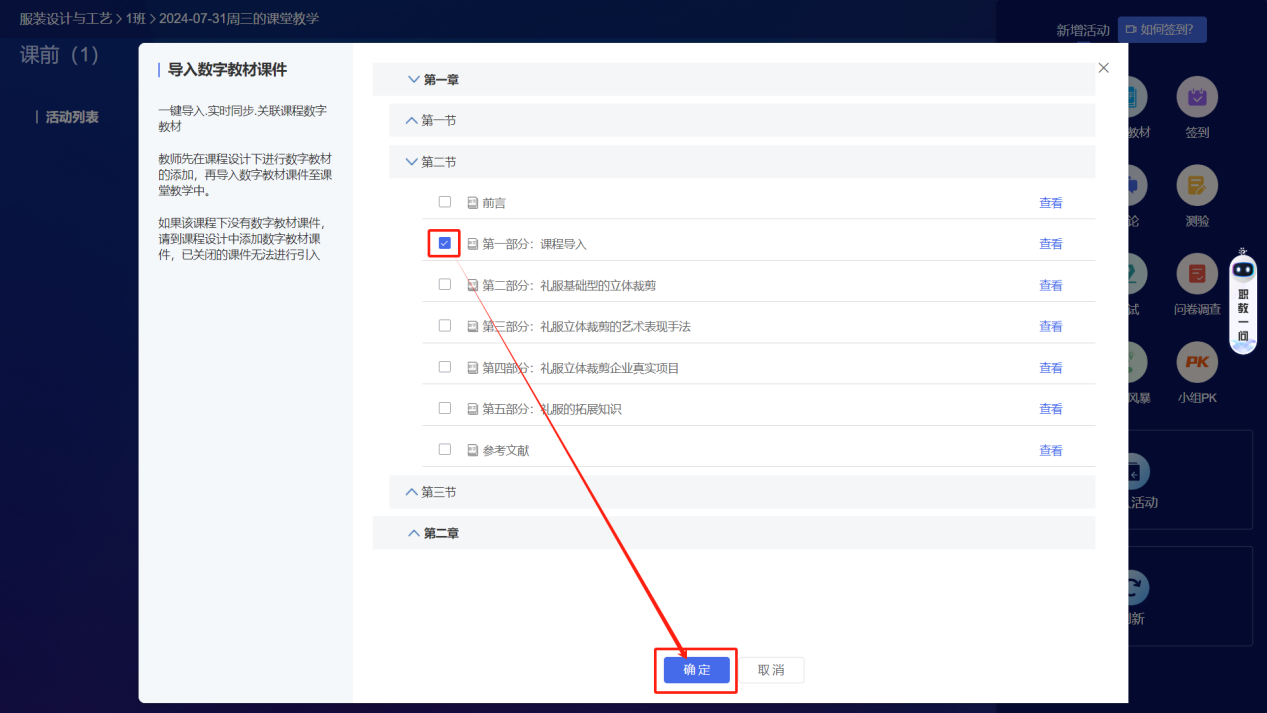
Task: Open 如何签到 help button
Action: point(1162,29)
